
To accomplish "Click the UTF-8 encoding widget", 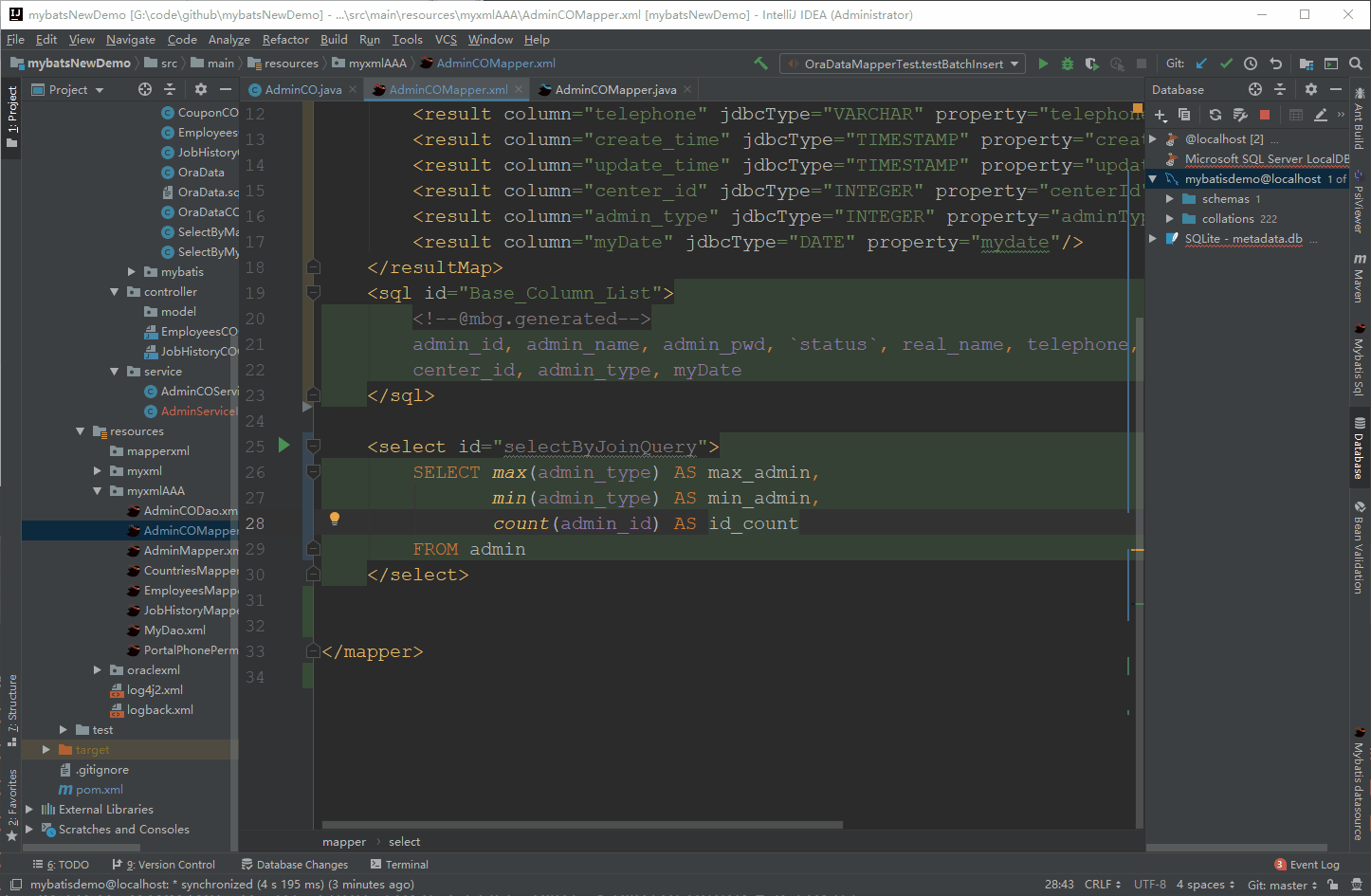I will point(1150,885).
